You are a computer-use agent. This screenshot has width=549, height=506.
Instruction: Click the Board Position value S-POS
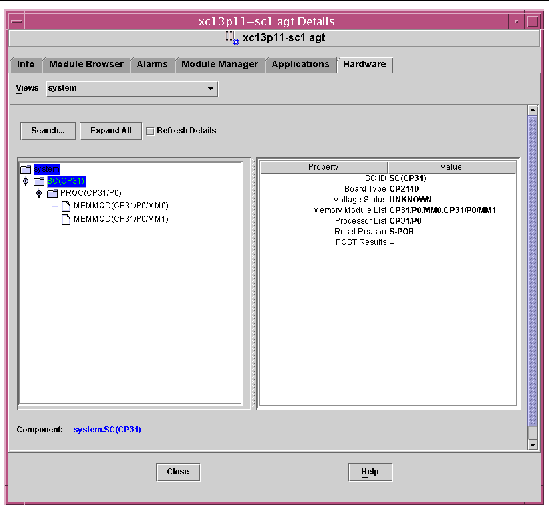(x=401, y=231)
